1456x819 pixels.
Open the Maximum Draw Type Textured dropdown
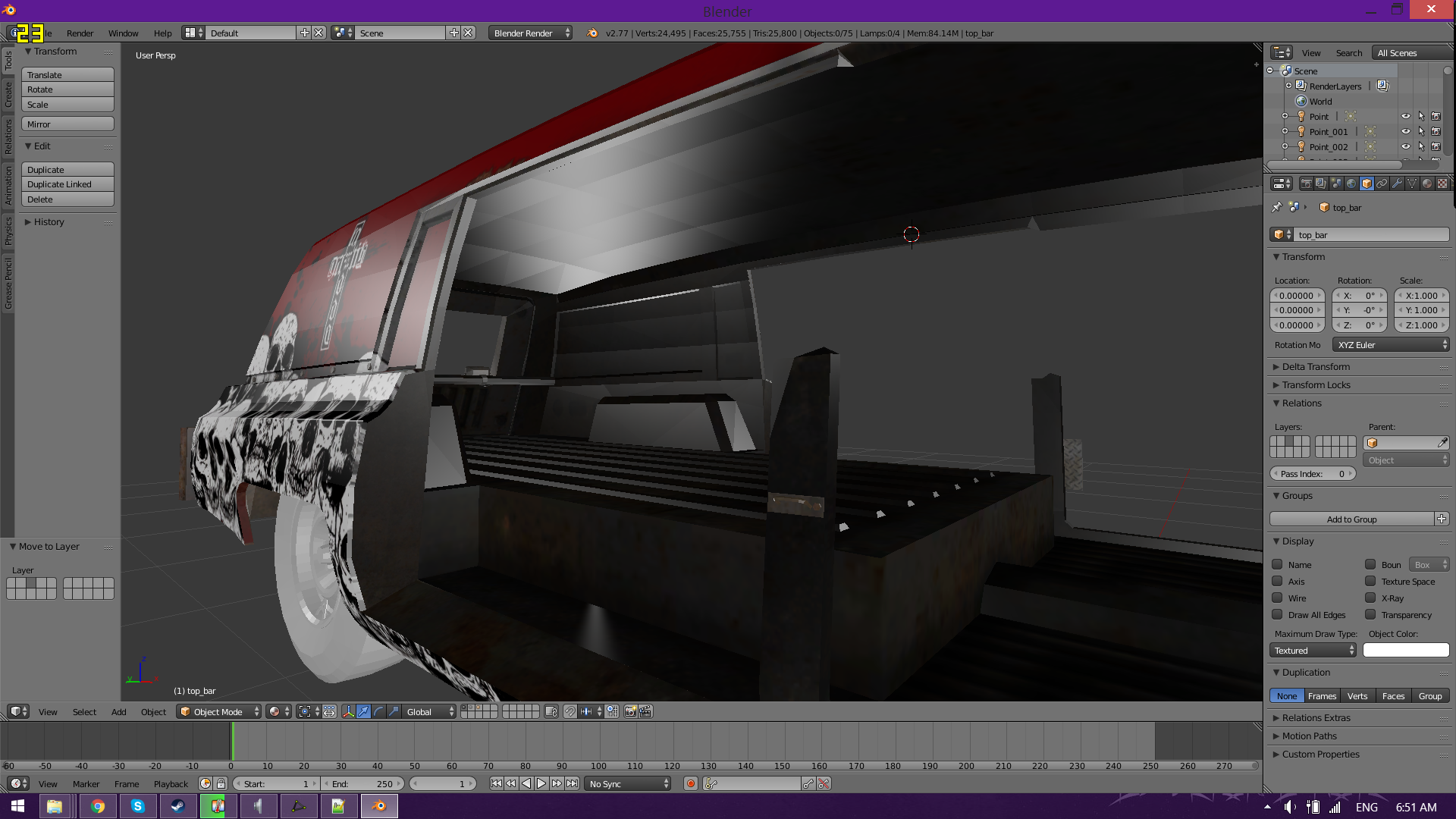point(1313,651)
